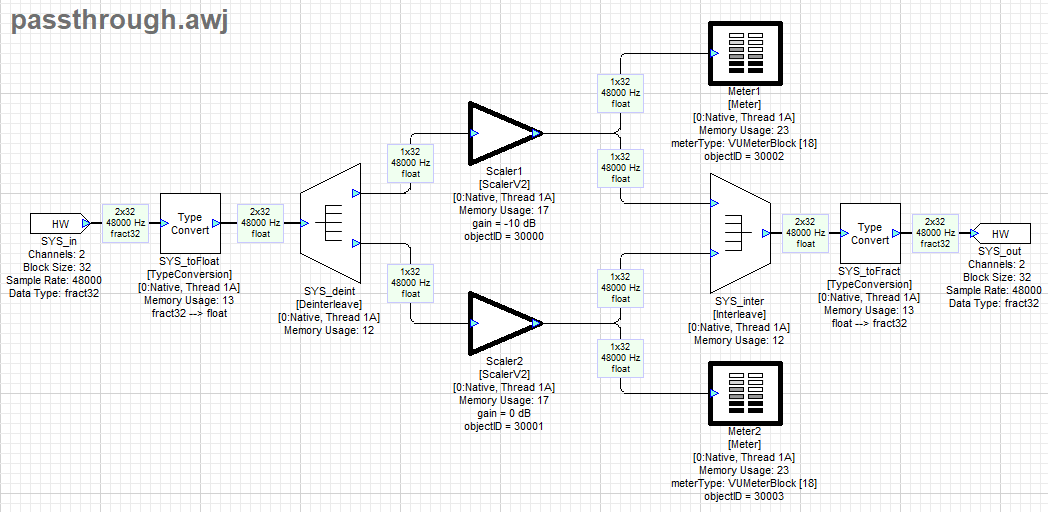Click the Meter1 VU meter block

[743, 53]
